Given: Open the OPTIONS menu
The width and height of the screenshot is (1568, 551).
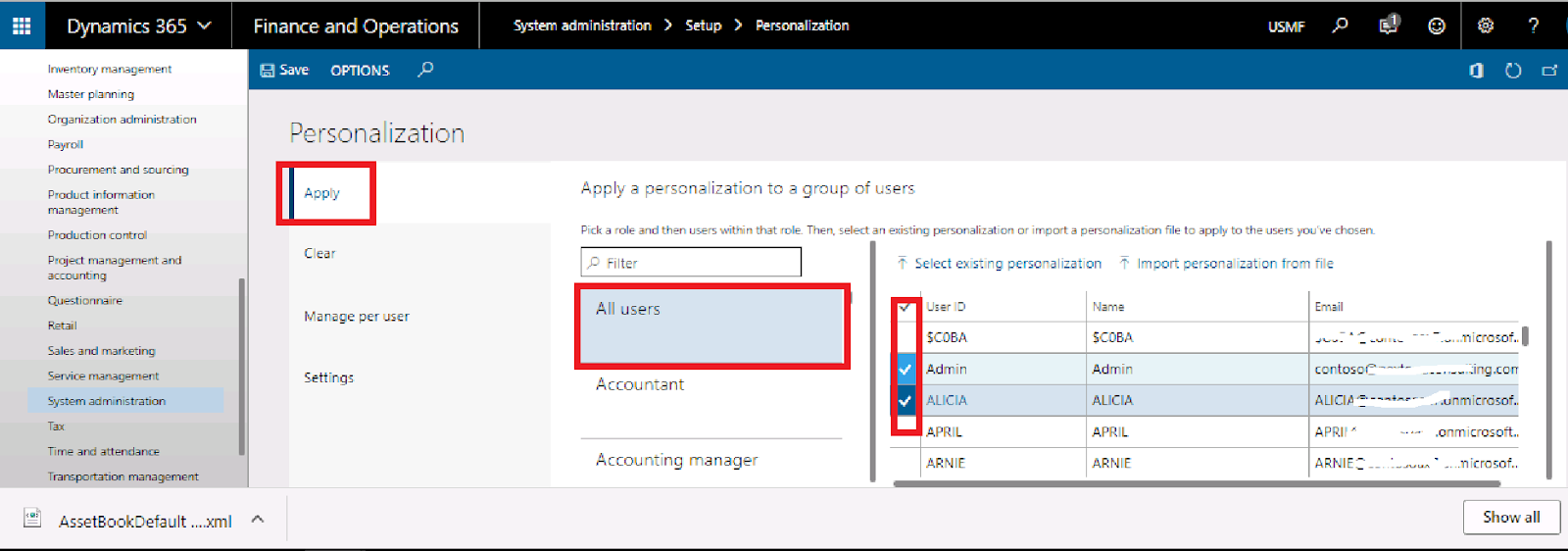Looking at the screenshot, I should (x=360, y=71).
